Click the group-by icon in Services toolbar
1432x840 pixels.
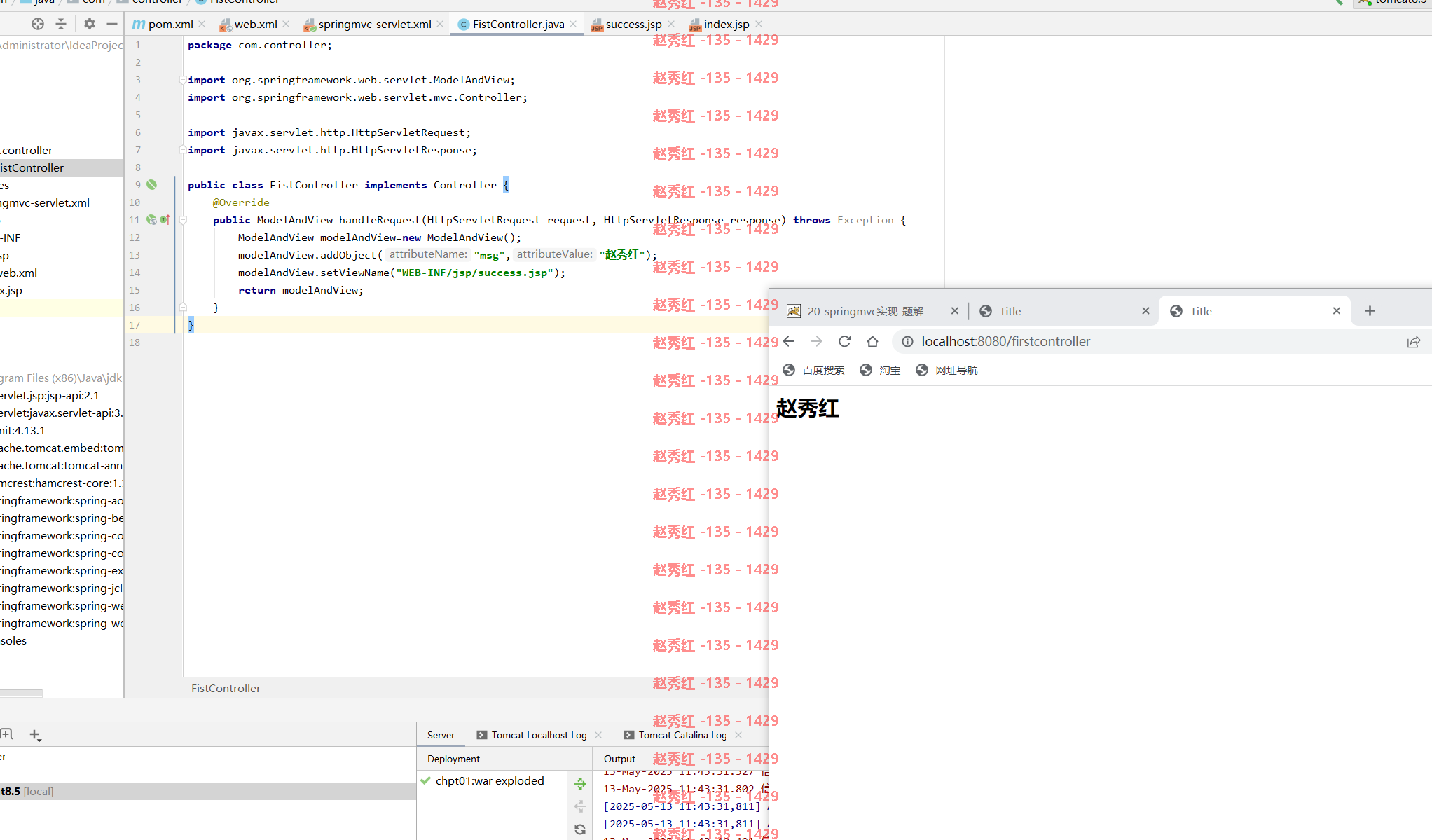(6, 734)
